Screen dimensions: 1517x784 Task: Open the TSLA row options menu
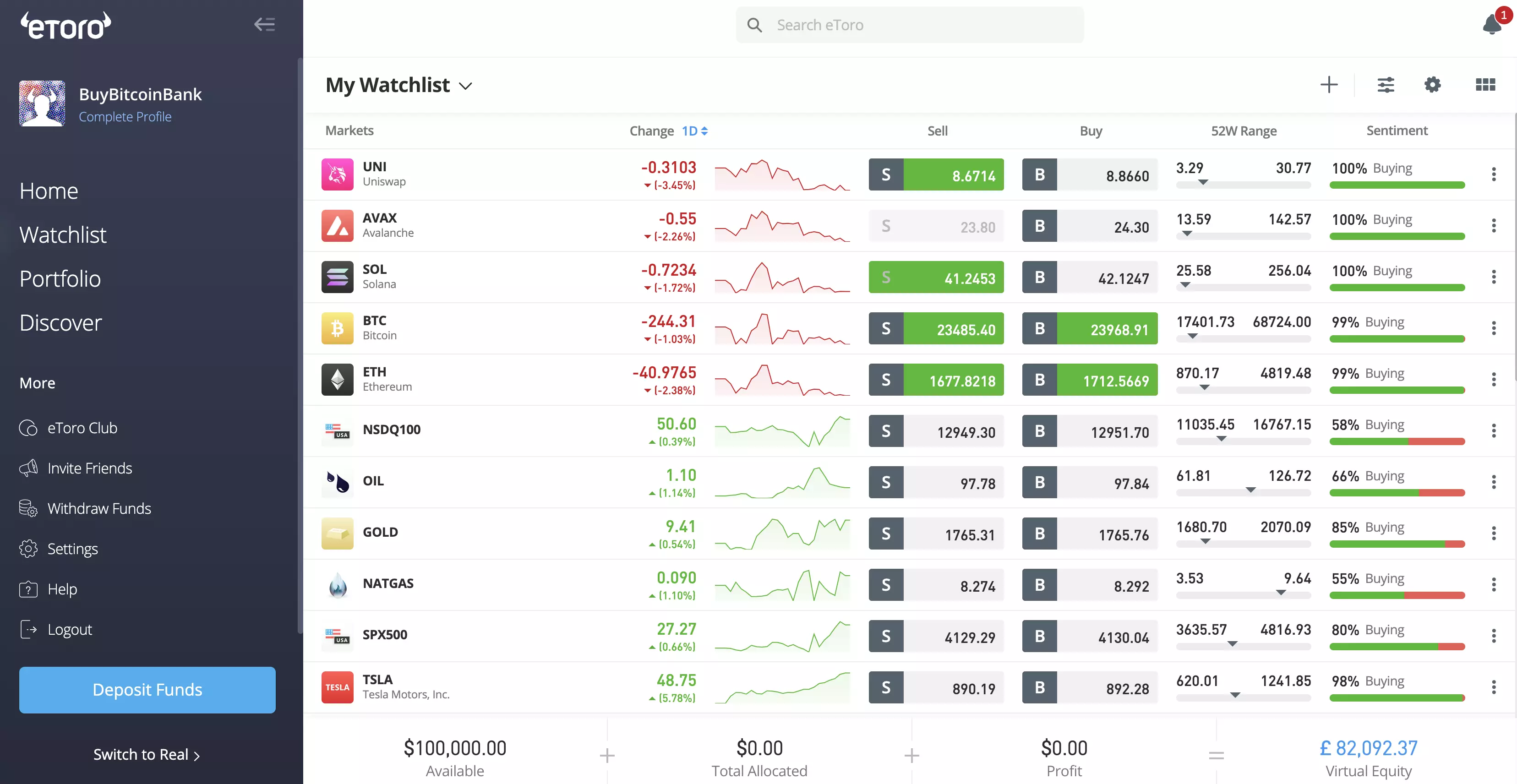(1494, 687)
